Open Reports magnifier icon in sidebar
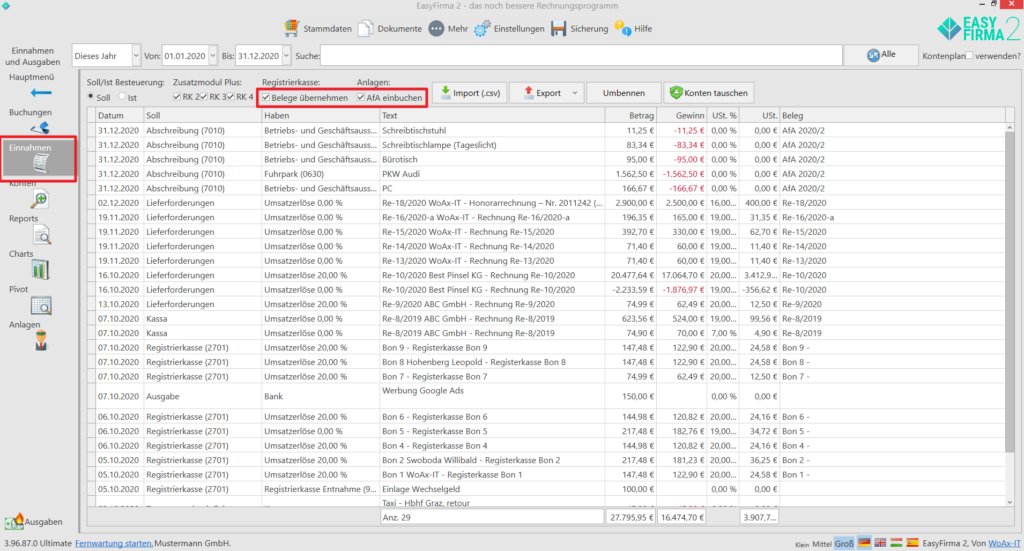Image resolution: width=1024 pixels, height=551 pixels. pos(42,236)
